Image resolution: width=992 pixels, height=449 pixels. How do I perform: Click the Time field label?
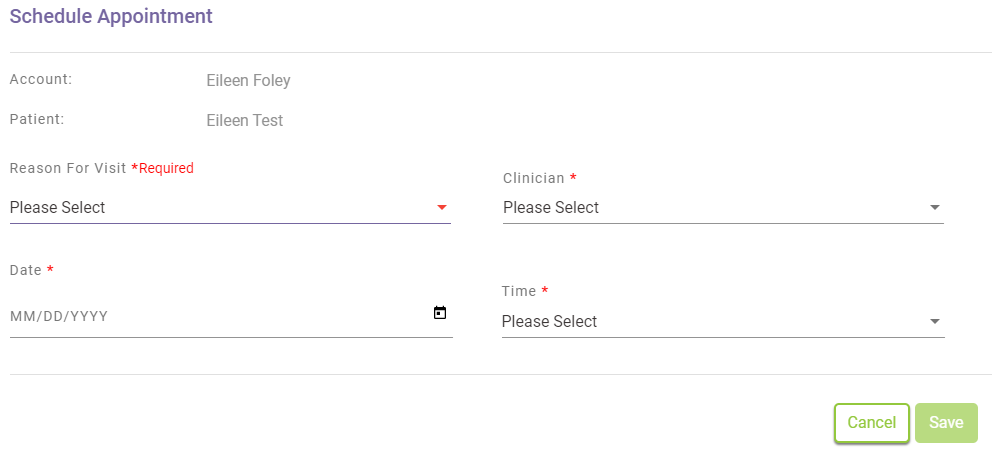519,291
